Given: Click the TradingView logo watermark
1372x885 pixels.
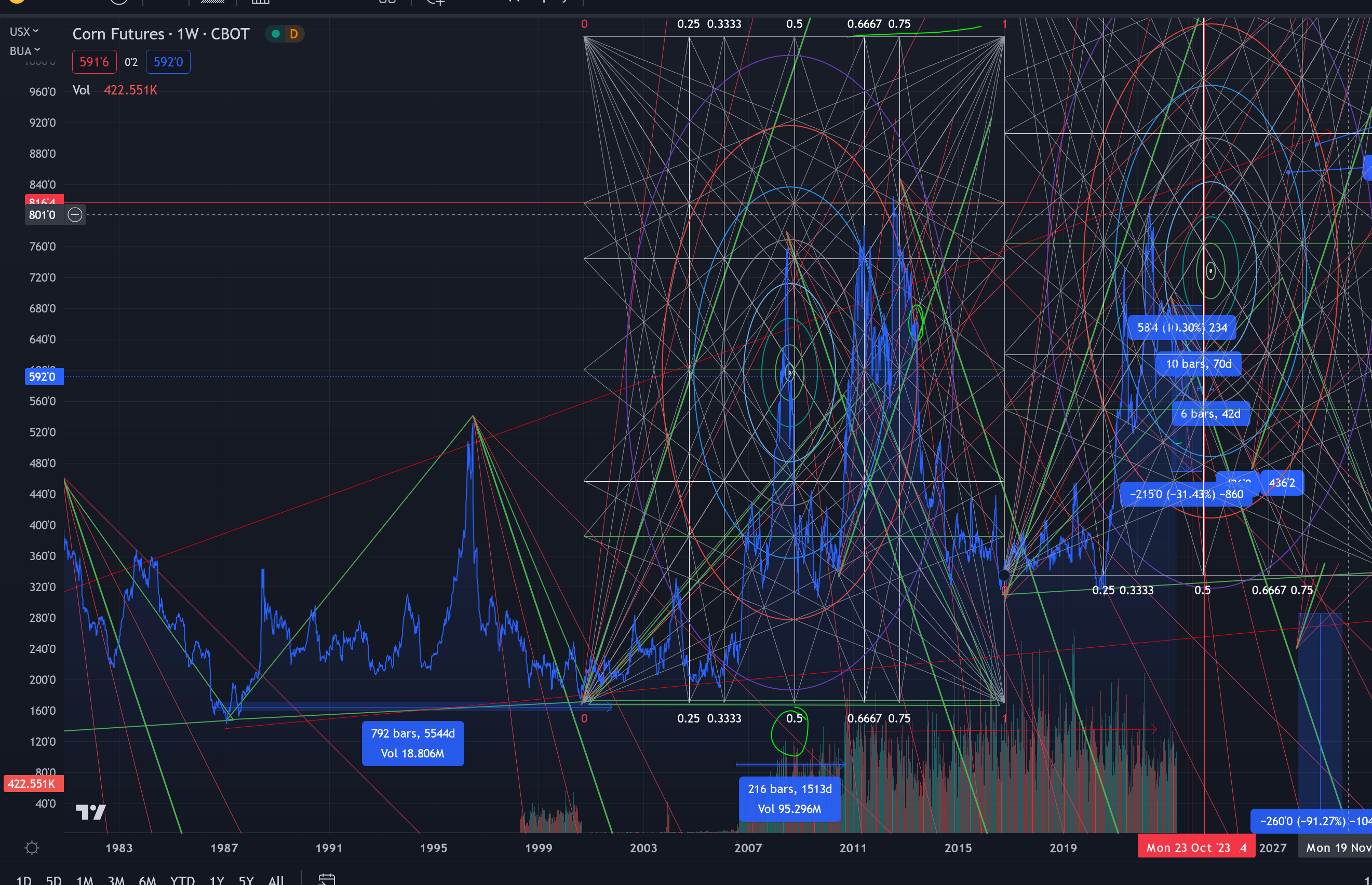Looking at the screenshot, I should tap(90, 813).
